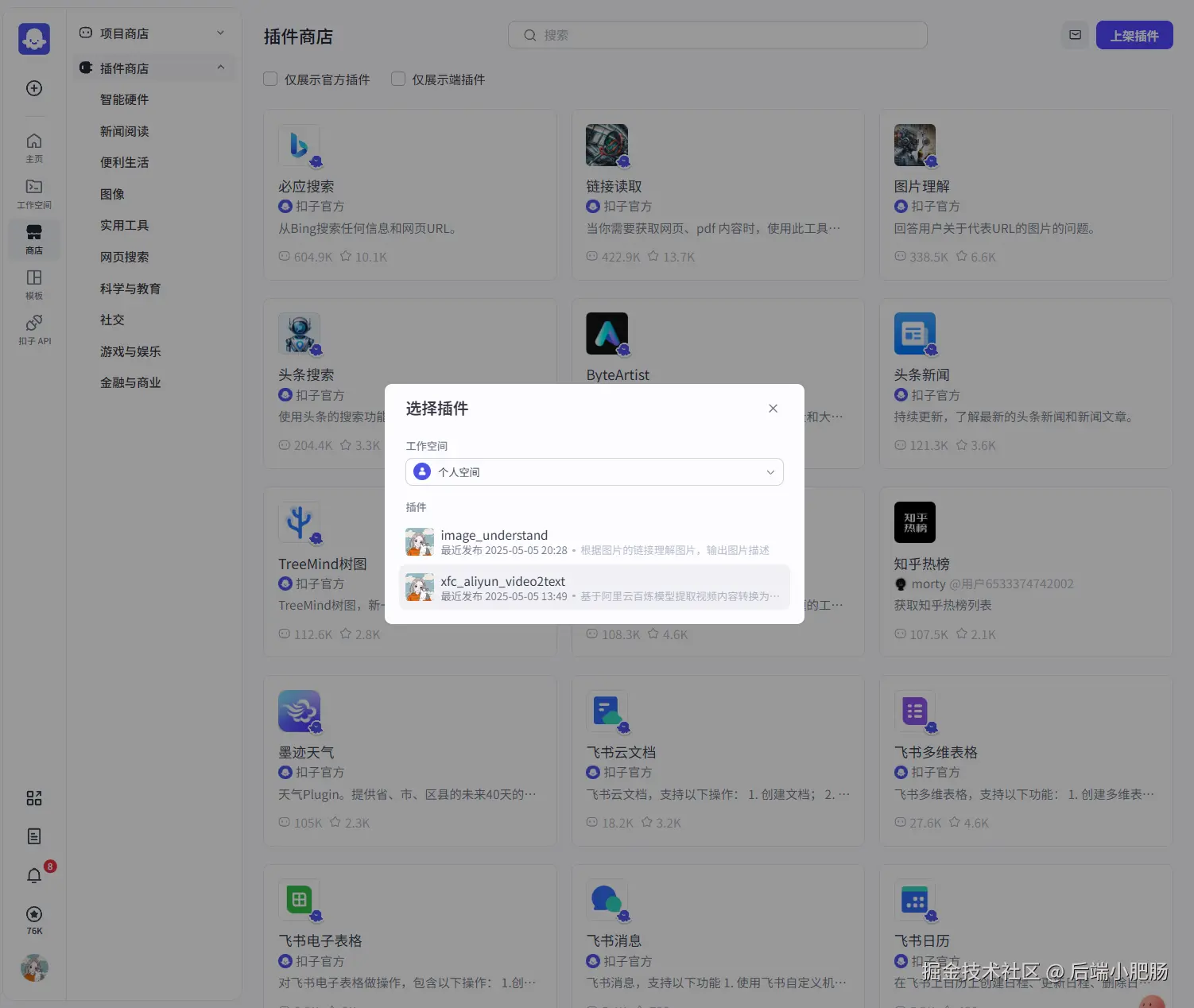The height and width of the screenshot is (1008, 1194).
Task: Select the 图像 category
Action: (112, 194)
